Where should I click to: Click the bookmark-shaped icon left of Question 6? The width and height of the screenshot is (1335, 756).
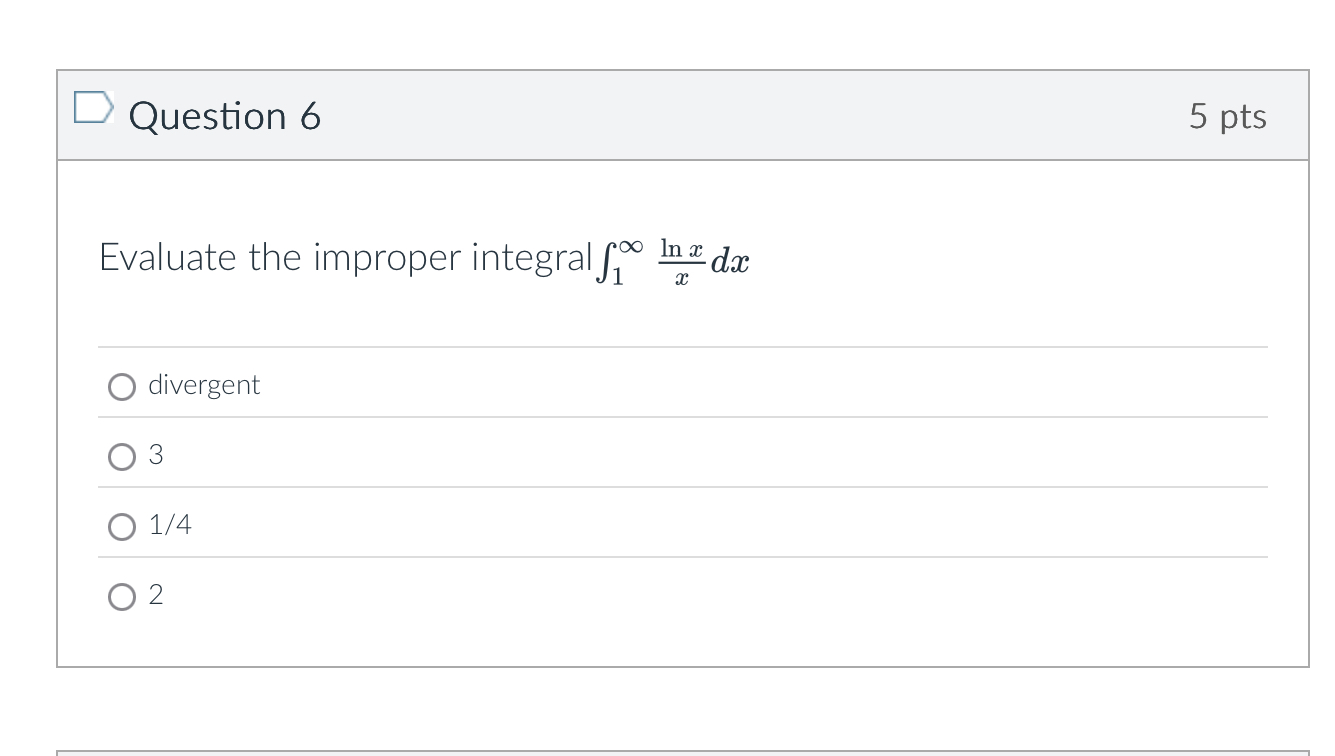94,110
